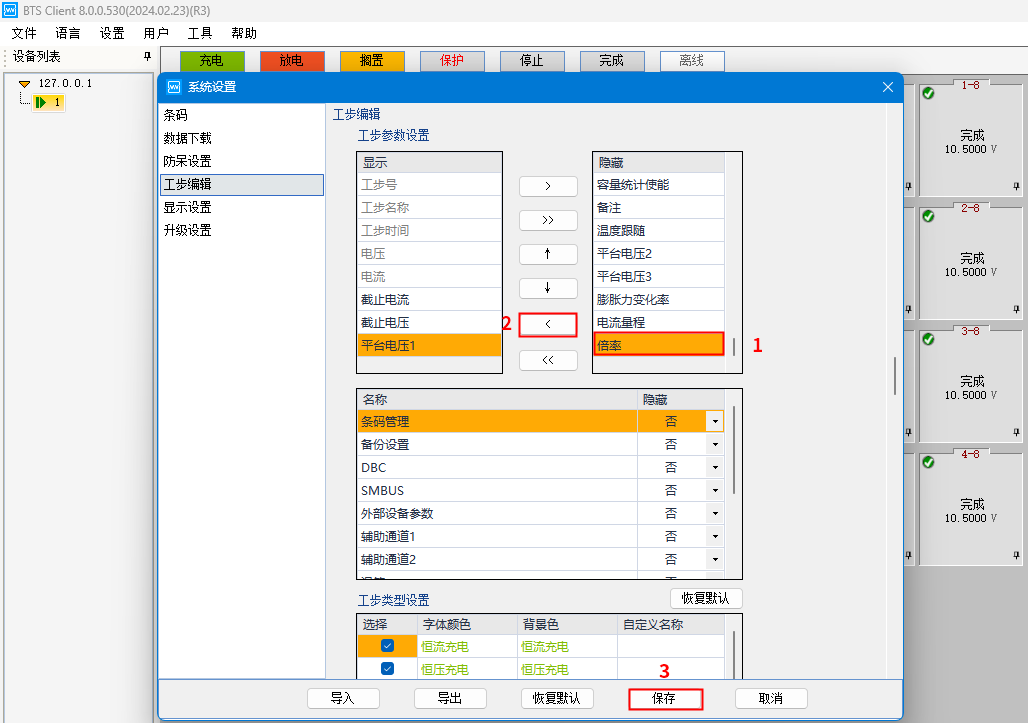The height and width of the screenshot is (723, 1028).
Task: Click BTS Client app icon in title bar
Action: tap(10, 10)
